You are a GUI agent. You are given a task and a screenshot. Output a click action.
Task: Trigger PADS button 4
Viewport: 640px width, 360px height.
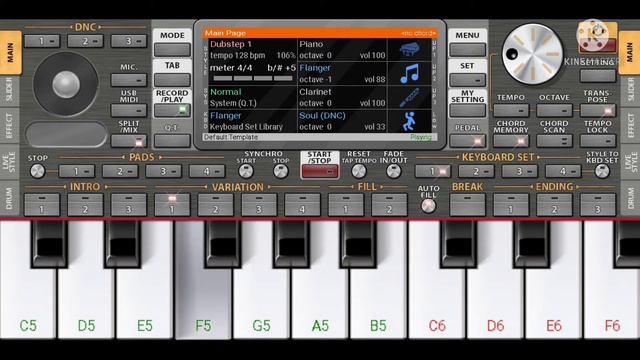[x=207, y=171]
